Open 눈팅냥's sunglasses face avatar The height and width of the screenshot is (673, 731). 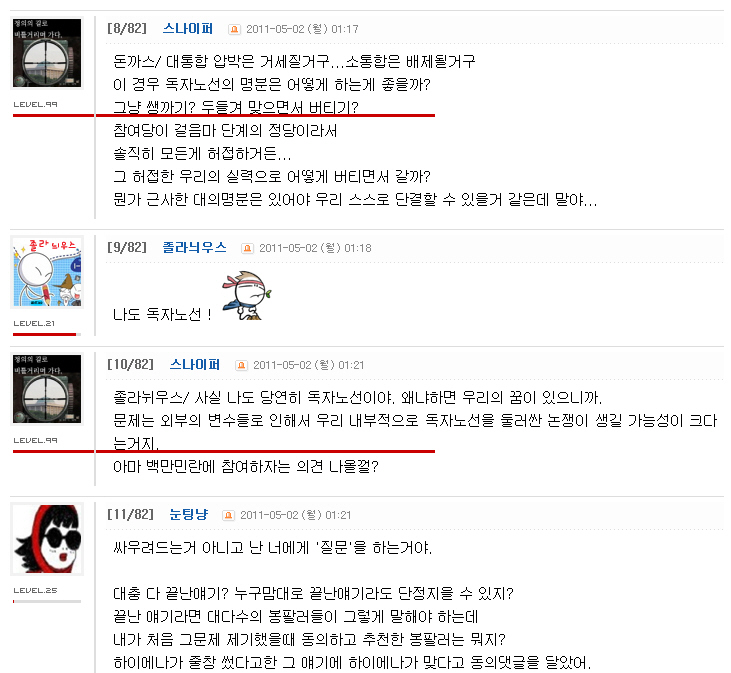47,539
